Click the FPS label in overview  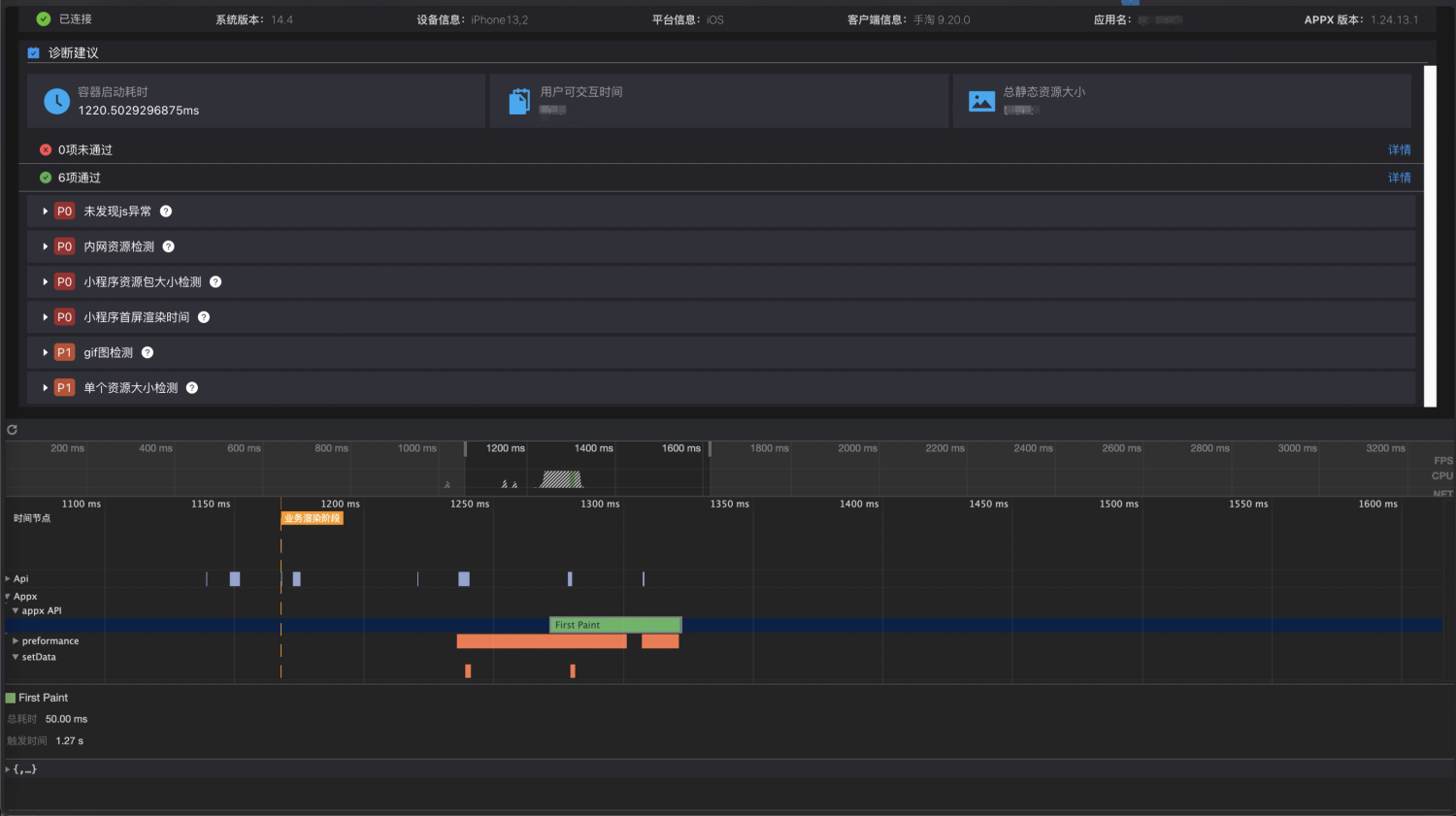(1443, 461)
